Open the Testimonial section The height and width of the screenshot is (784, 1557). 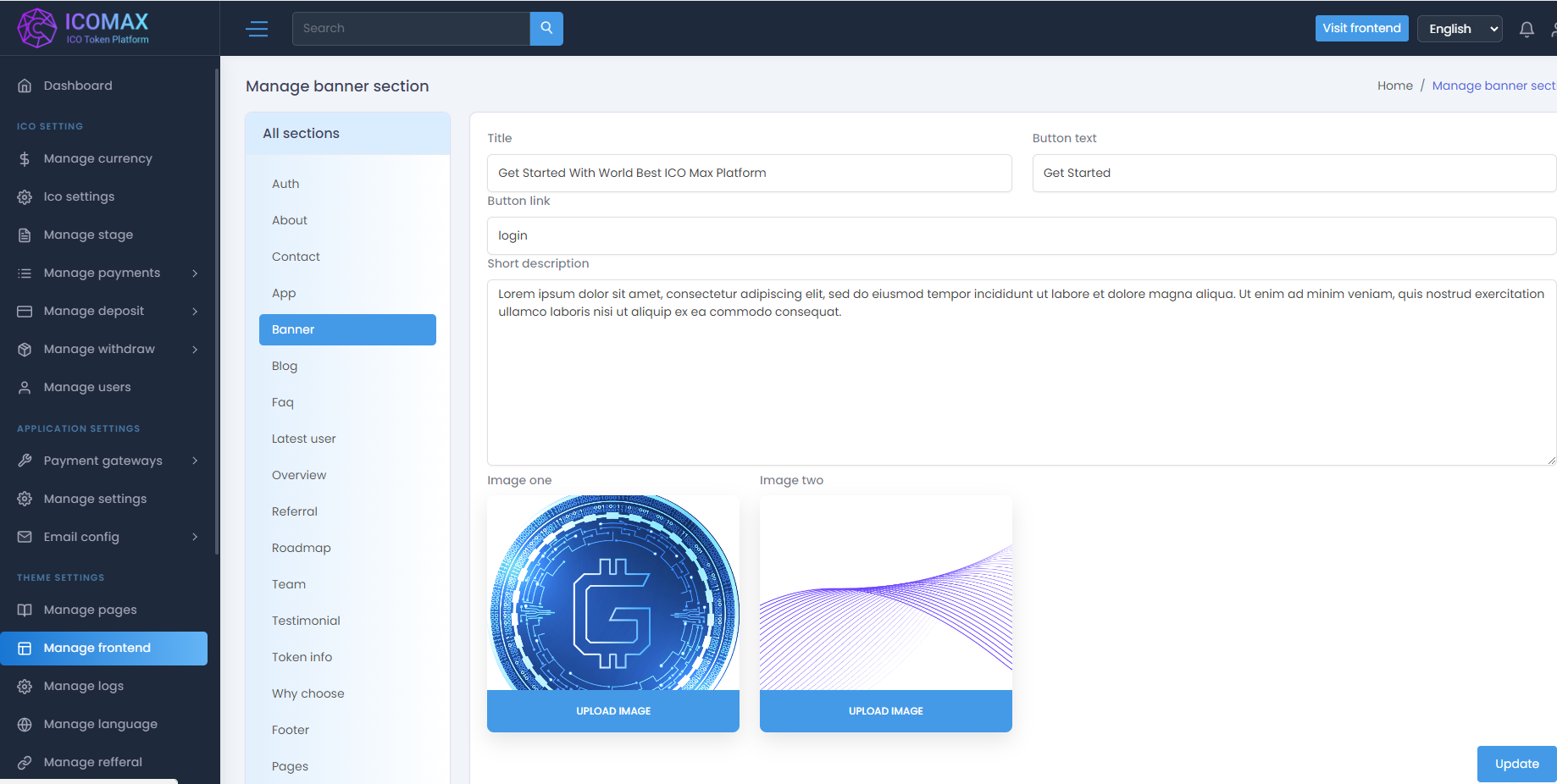[347, 621]
